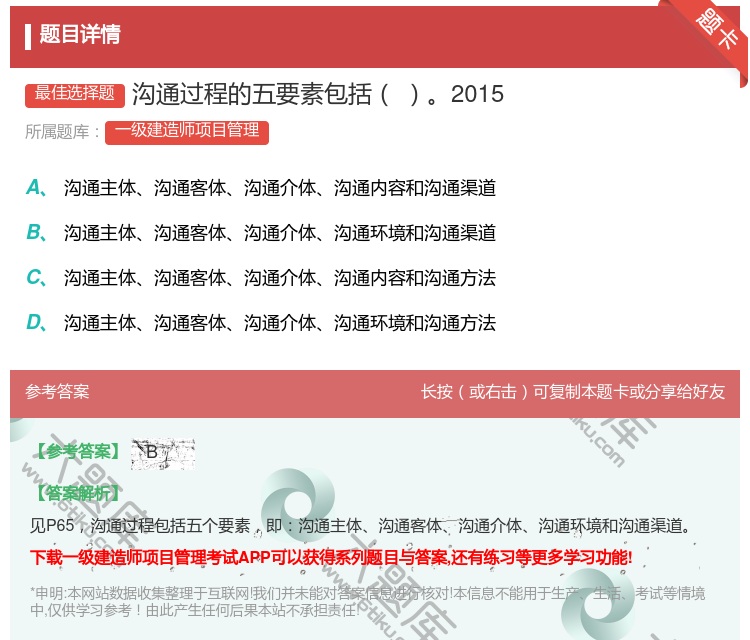The image size is (750, 640).
Task: Click the 最佳选择题 question type tag
Action: pyautogui.click(x=75, y=95)
